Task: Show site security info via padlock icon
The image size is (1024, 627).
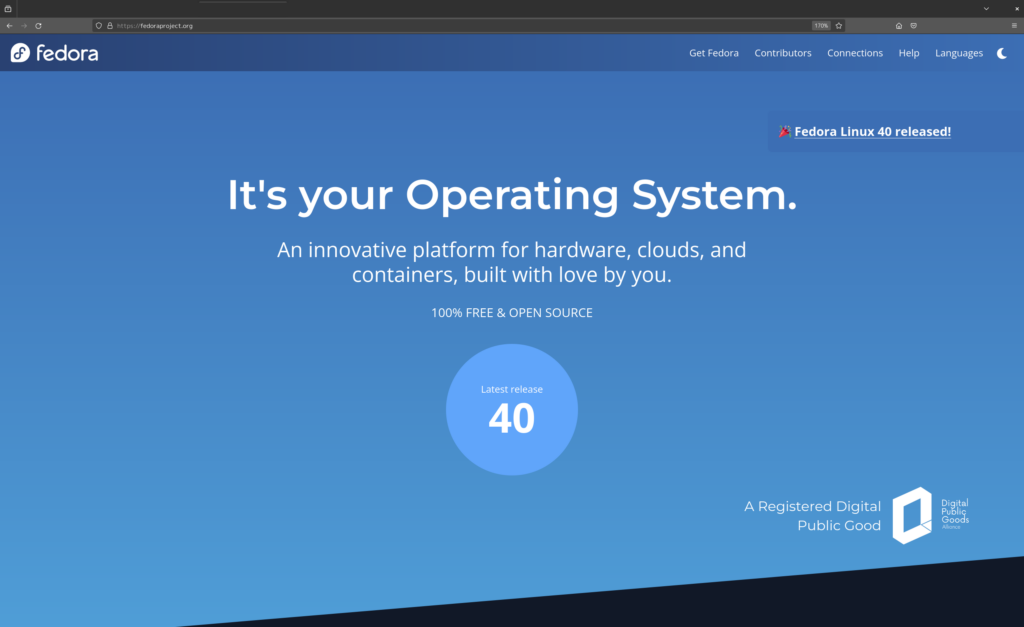Action: [110, 25]
